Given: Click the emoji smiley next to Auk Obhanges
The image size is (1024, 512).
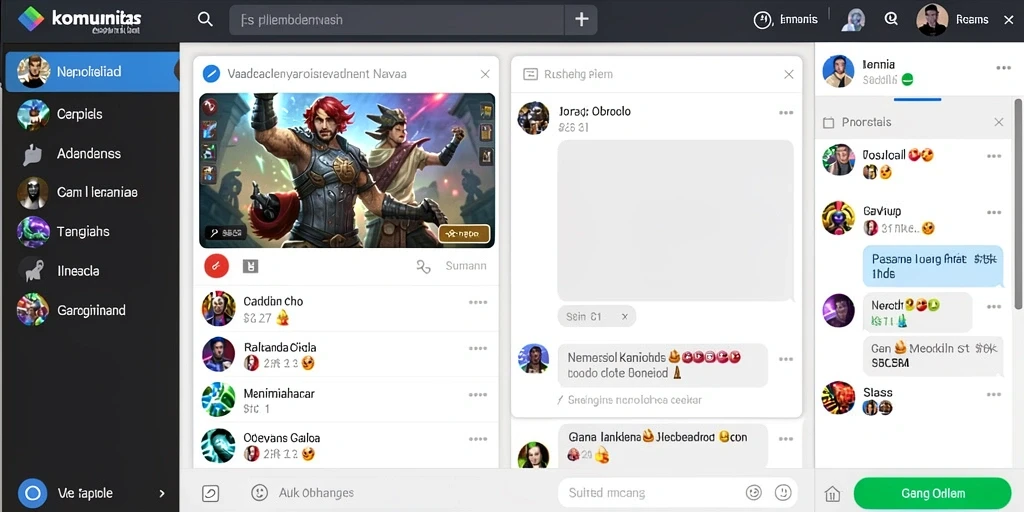Looking at the screenshot, I should [259, 492].
